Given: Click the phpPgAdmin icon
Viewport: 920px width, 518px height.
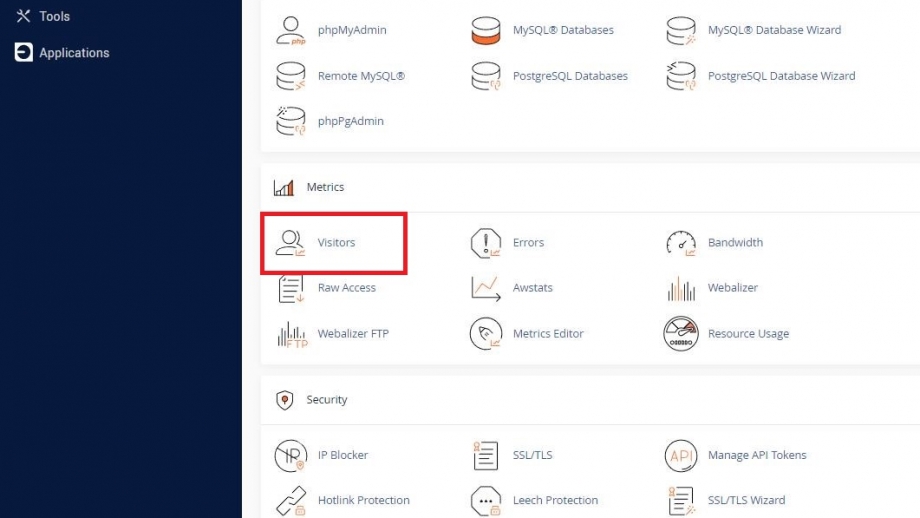Looking at the screenshot, I should click(x=291, y=121).
